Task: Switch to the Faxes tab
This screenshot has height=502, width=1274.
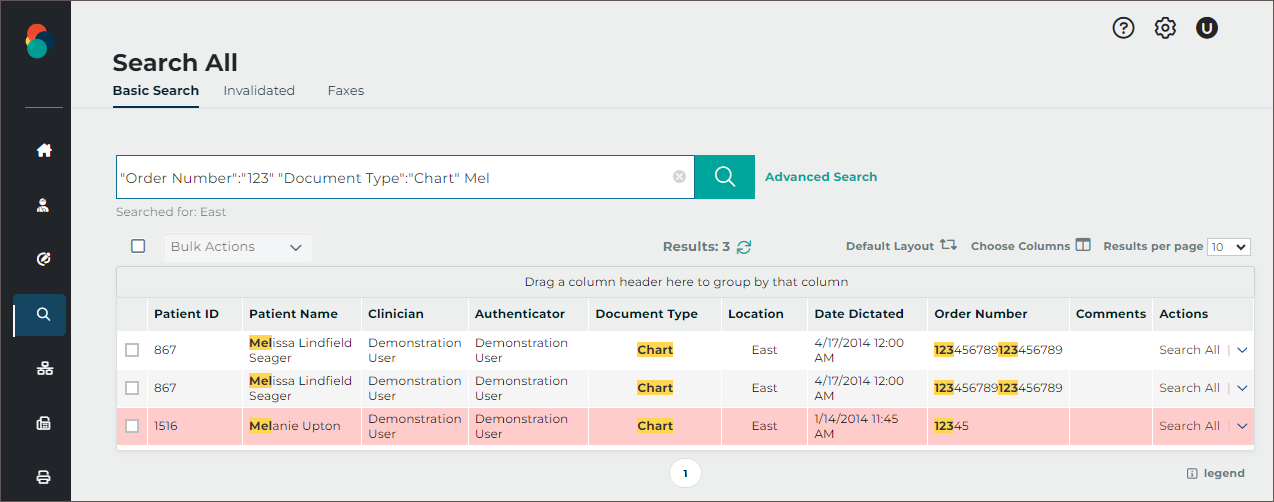Action: point(345,91)
